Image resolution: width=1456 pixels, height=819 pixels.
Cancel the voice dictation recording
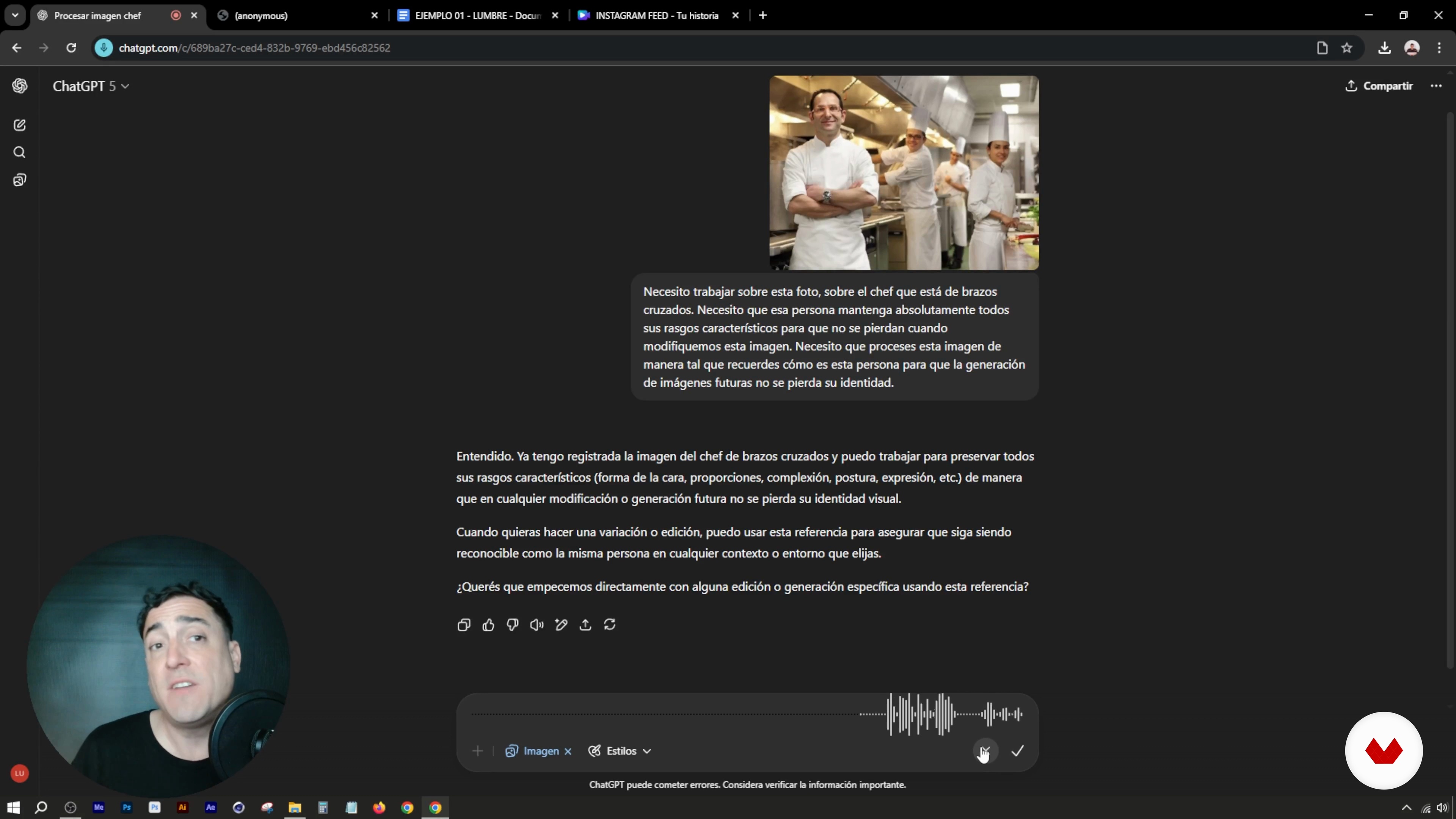[x=985, y=751]
